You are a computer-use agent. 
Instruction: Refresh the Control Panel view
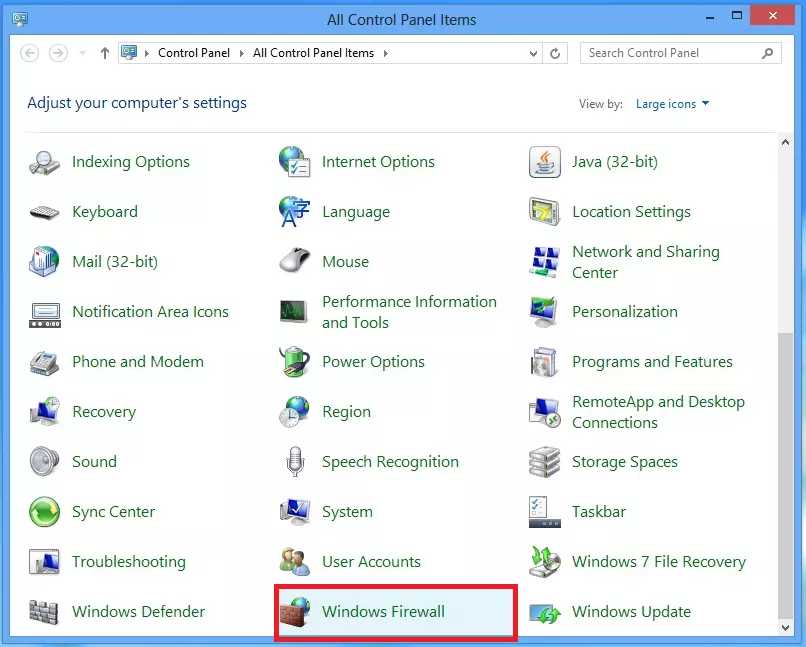pyautogui.click(x=555, y=53)
